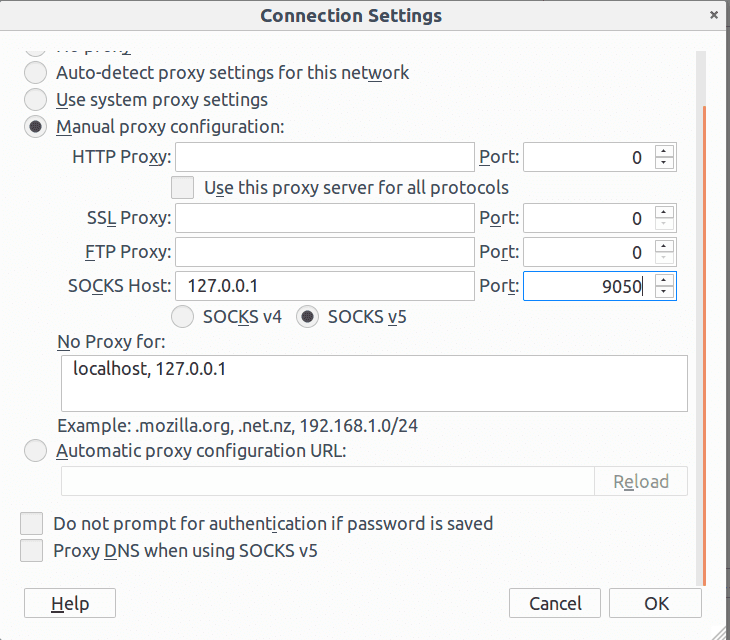730x640 pixels.
Task: Increase SSL Proxy port with up arrow
Action: coord(665,212)
